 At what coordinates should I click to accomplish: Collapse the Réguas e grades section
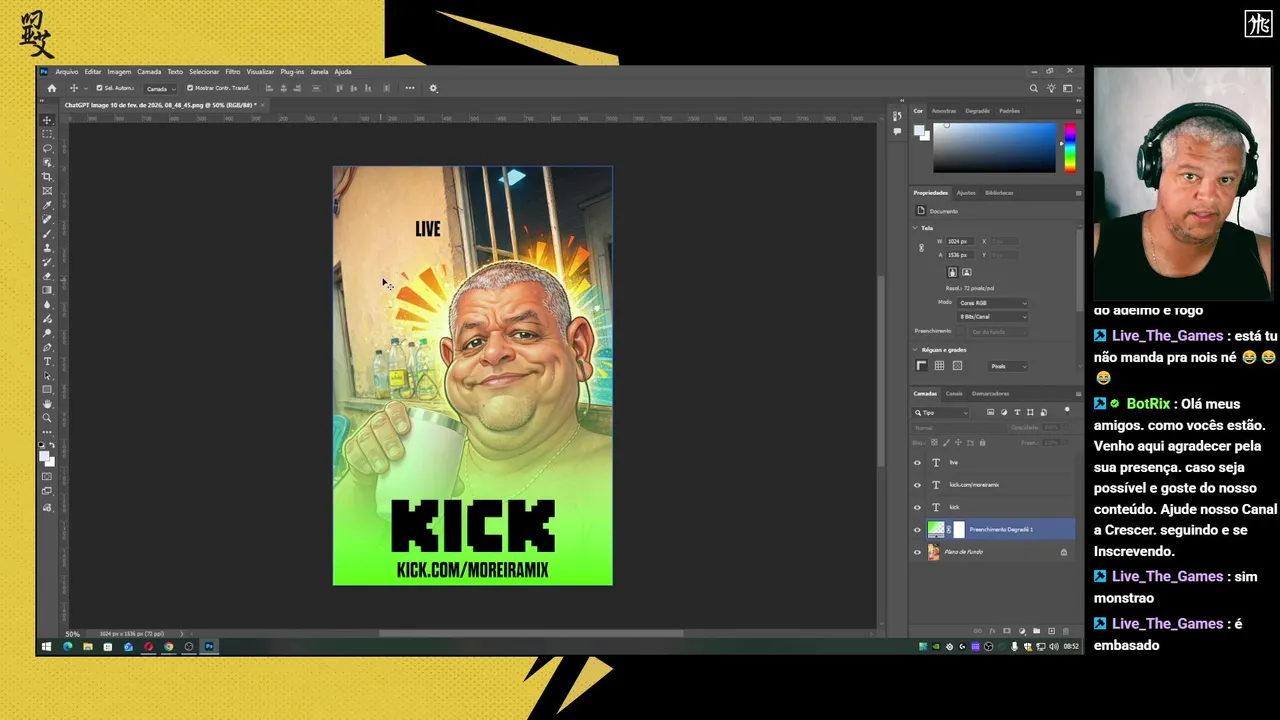coord(916,350)
